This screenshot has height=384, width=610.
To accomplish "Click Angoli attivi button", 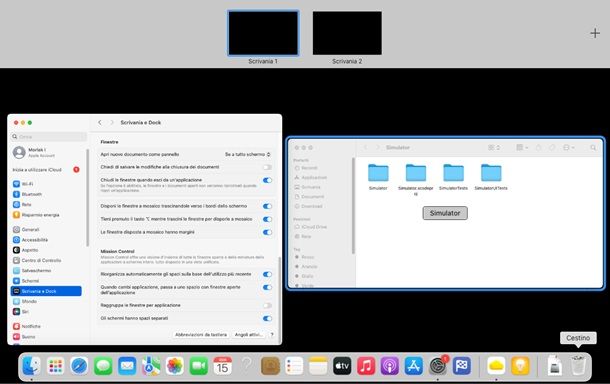I will tap(249, 335).
